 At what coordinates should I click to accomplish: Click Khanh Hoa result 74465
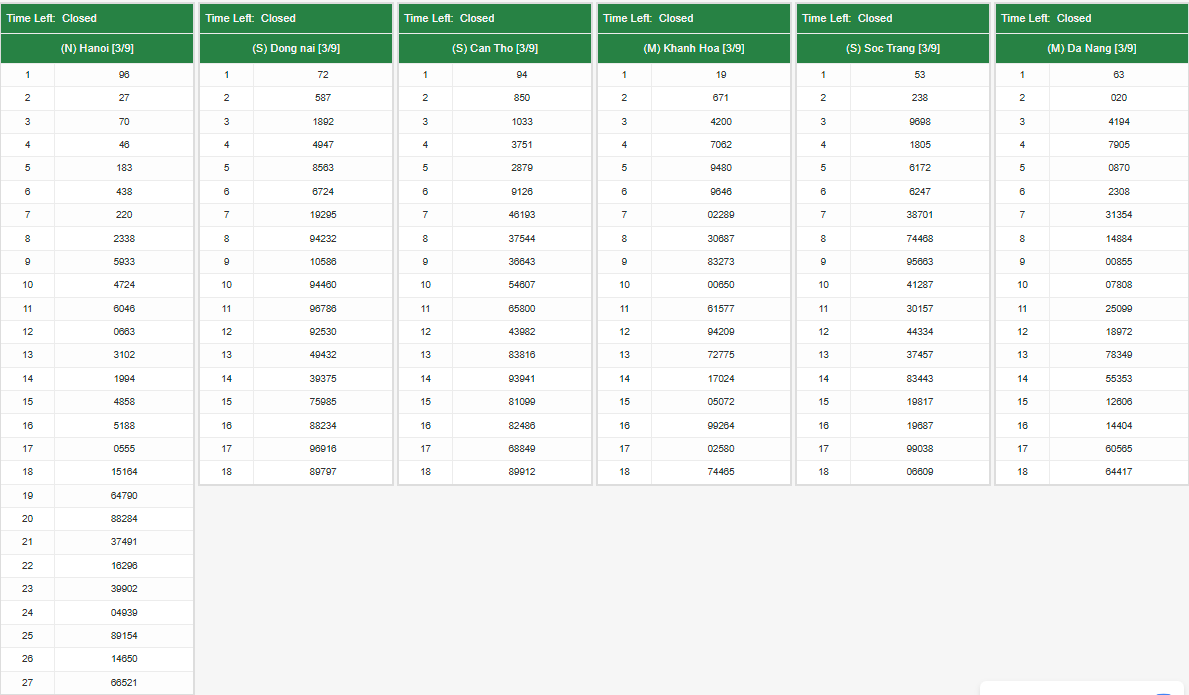coord(721,472)
